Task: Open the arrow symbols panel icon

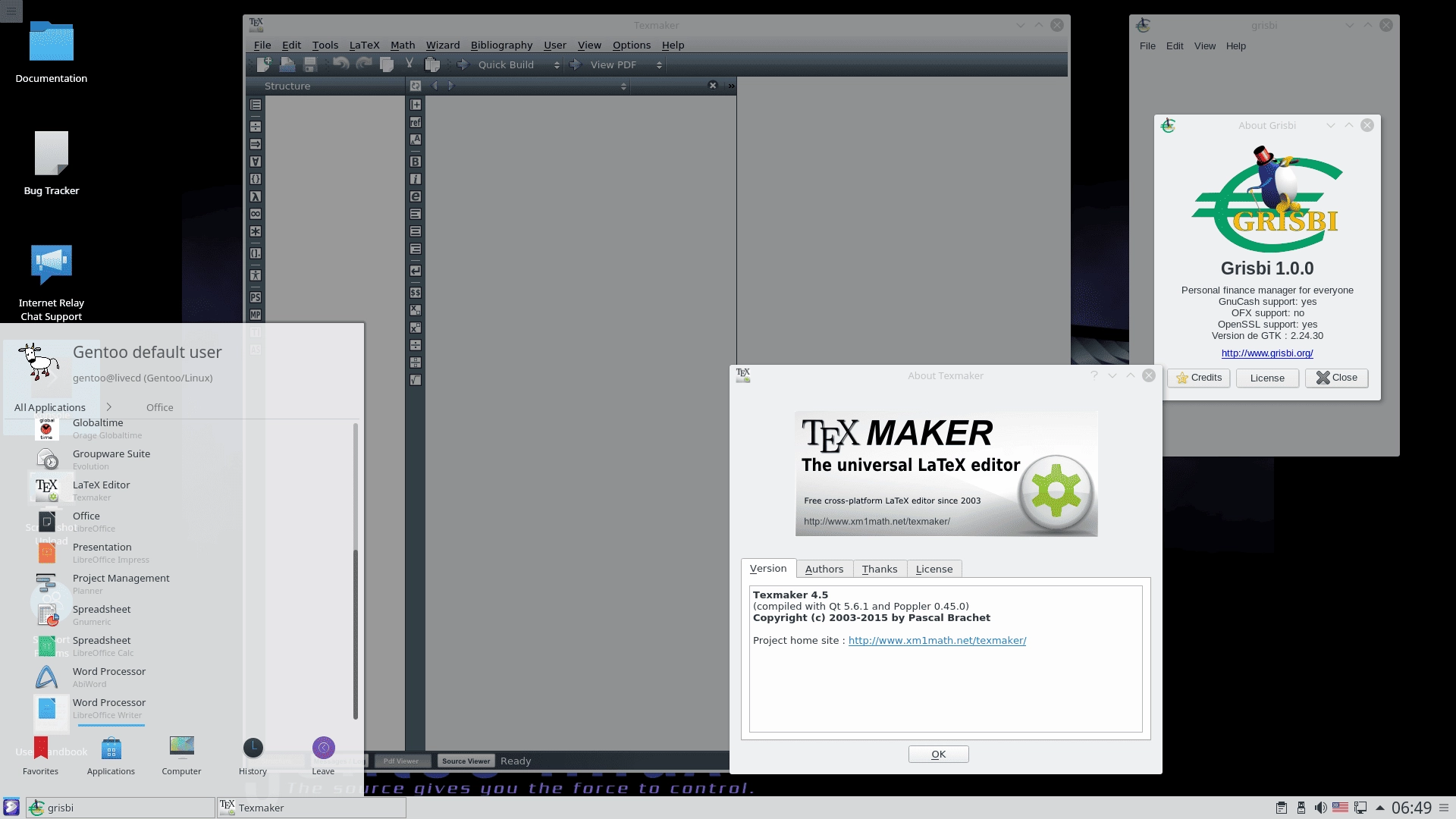Action: click(256, 144)
